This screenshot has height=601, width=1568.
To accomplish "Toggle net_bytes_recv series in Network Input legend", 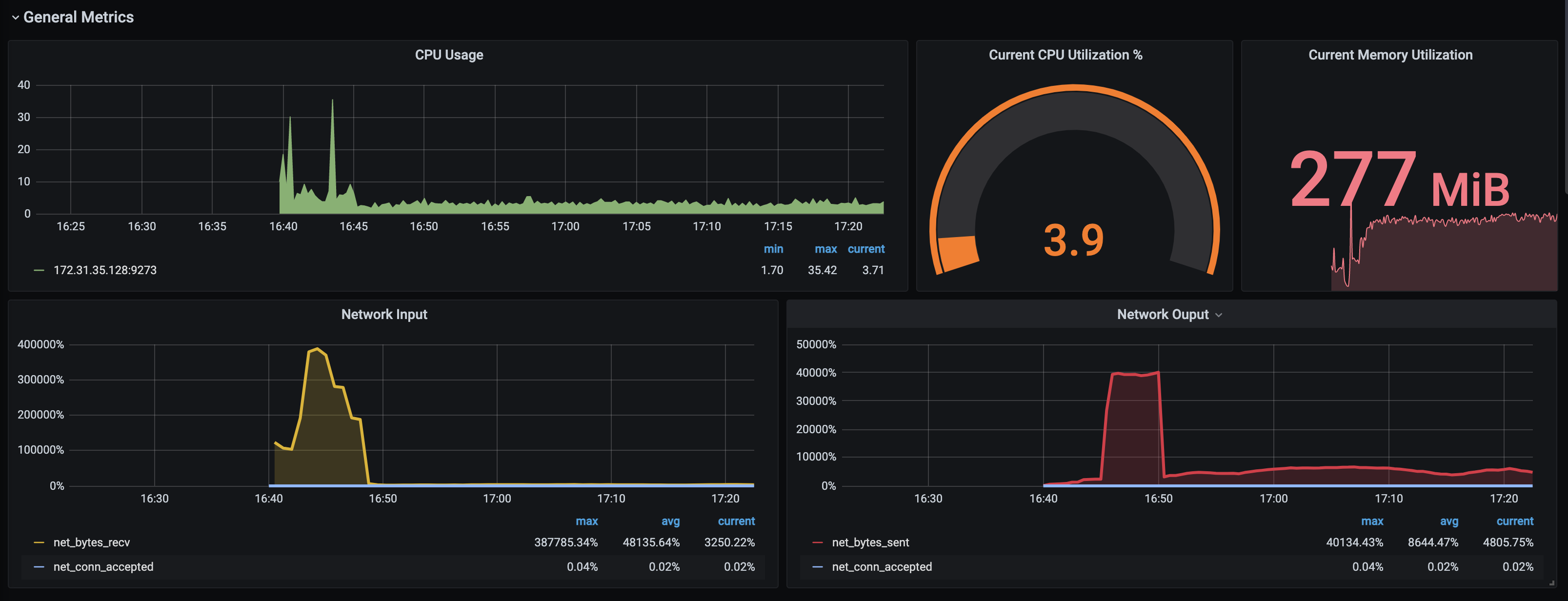I will (x=91, y=542).
